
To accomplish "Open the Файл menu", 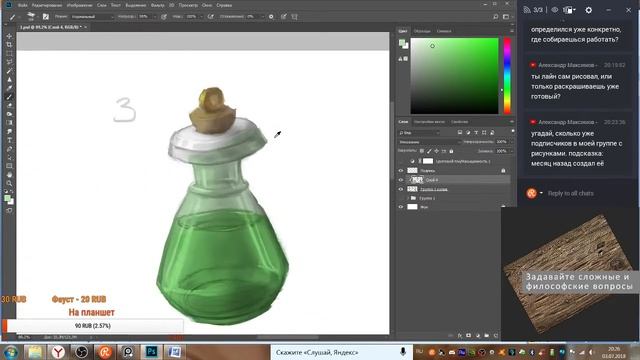I will (x=22, y=5).
